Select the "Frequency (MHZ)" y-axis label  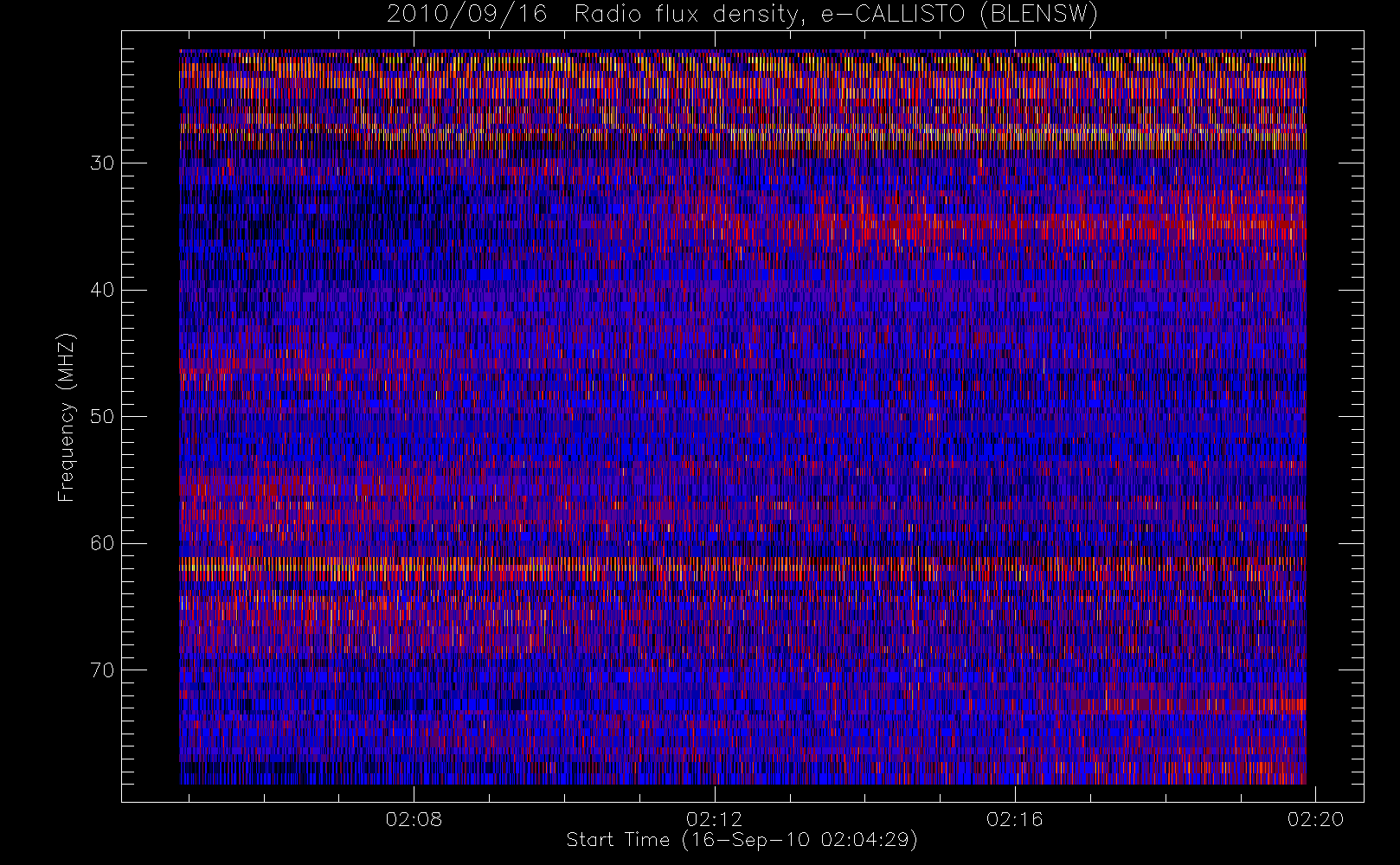66,417
